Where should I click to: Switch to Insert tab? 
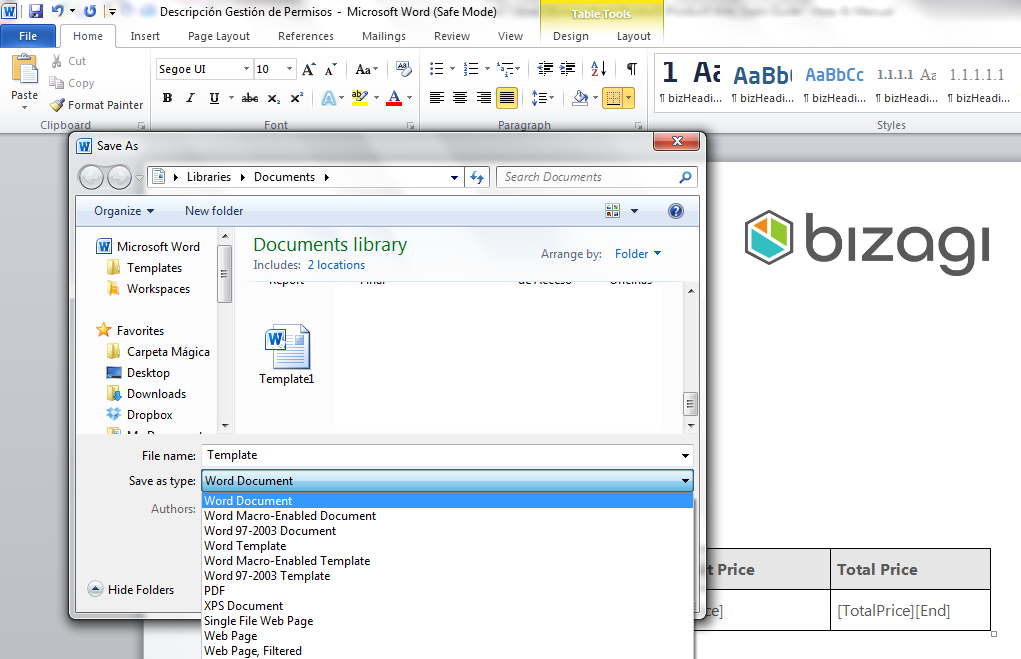[x=145, y=36]
